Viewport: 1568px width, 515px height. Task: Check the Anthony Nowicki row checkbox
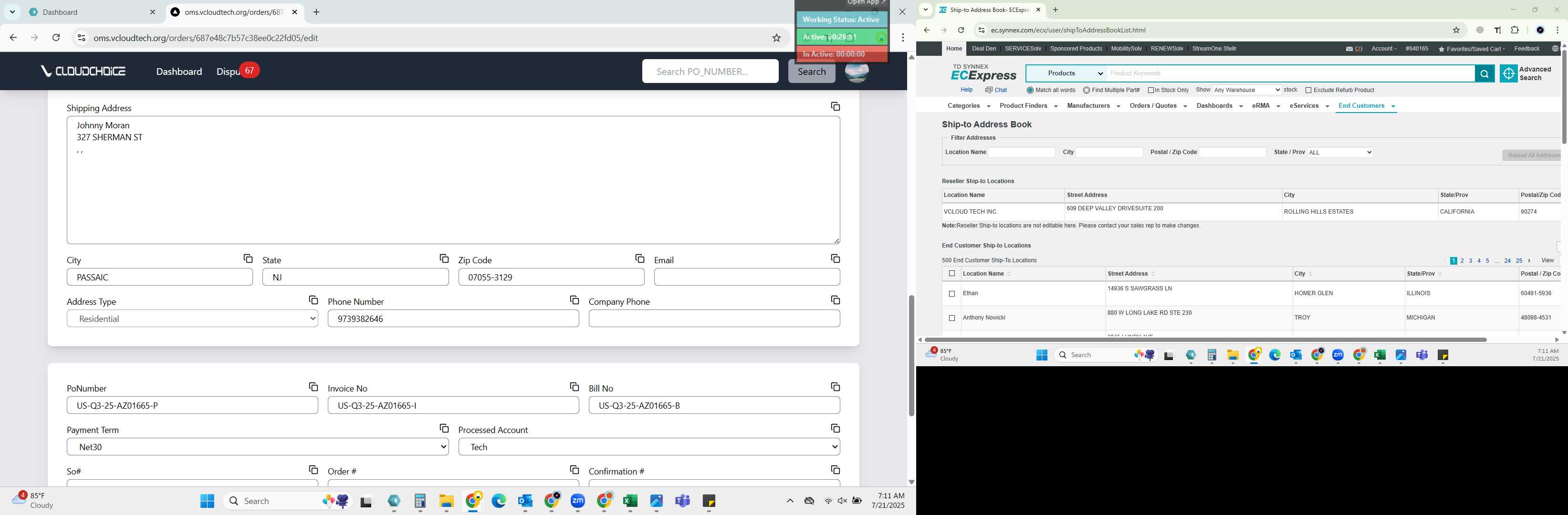[x=952, y=318]
